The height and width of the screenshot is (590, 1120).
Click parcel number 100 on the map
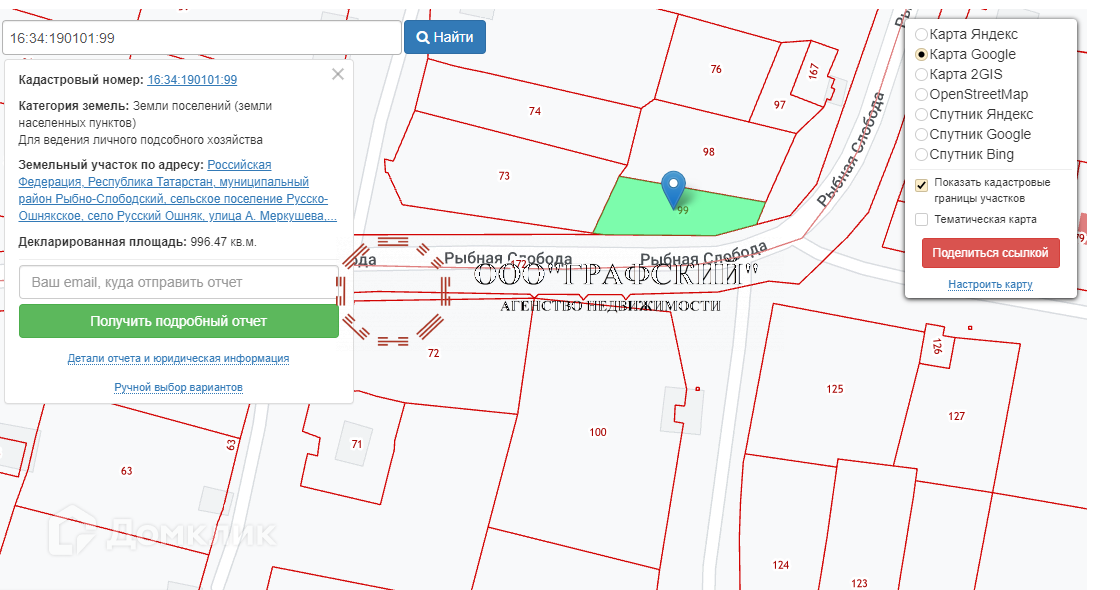[598, 432]
